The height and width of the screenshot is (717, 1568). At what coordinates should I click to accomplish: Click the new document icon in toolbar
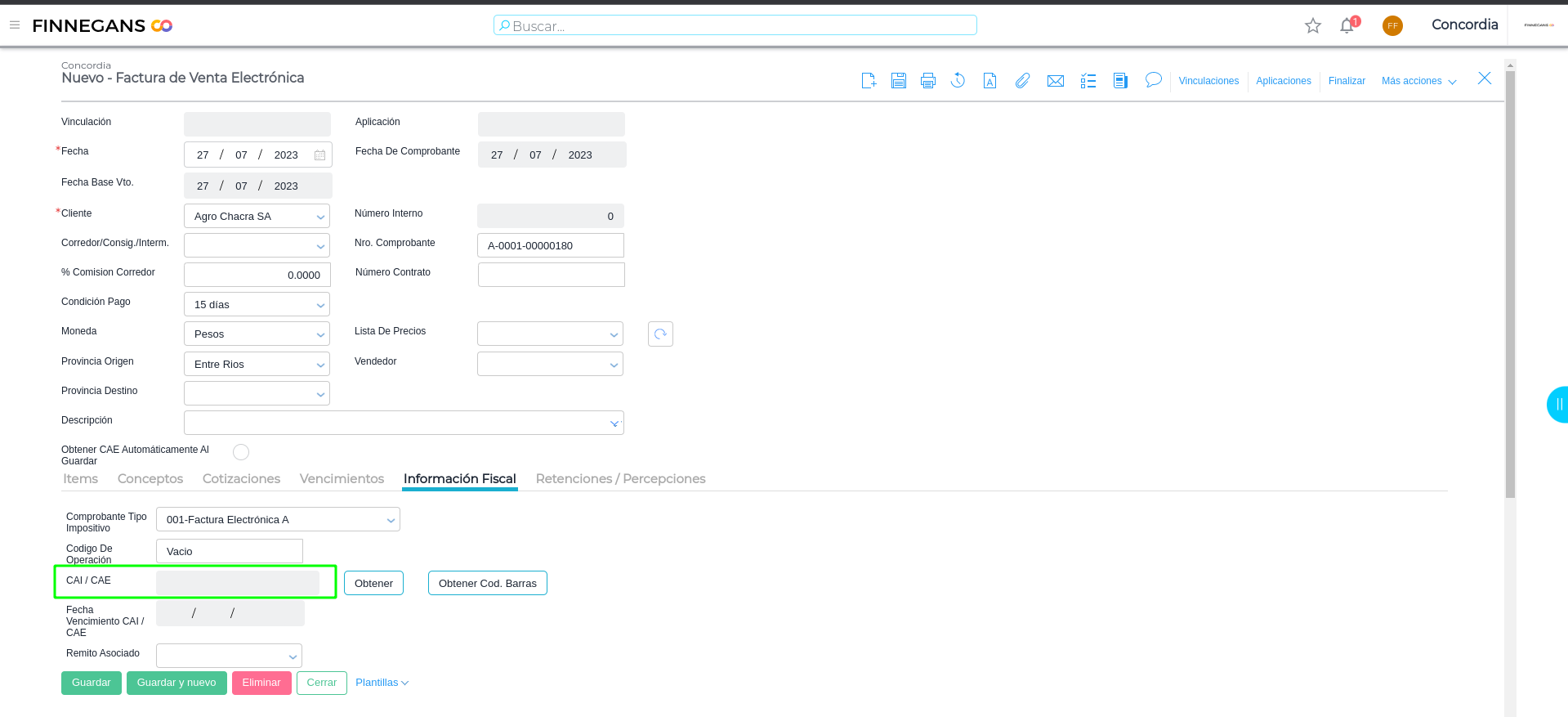(869, 81)
